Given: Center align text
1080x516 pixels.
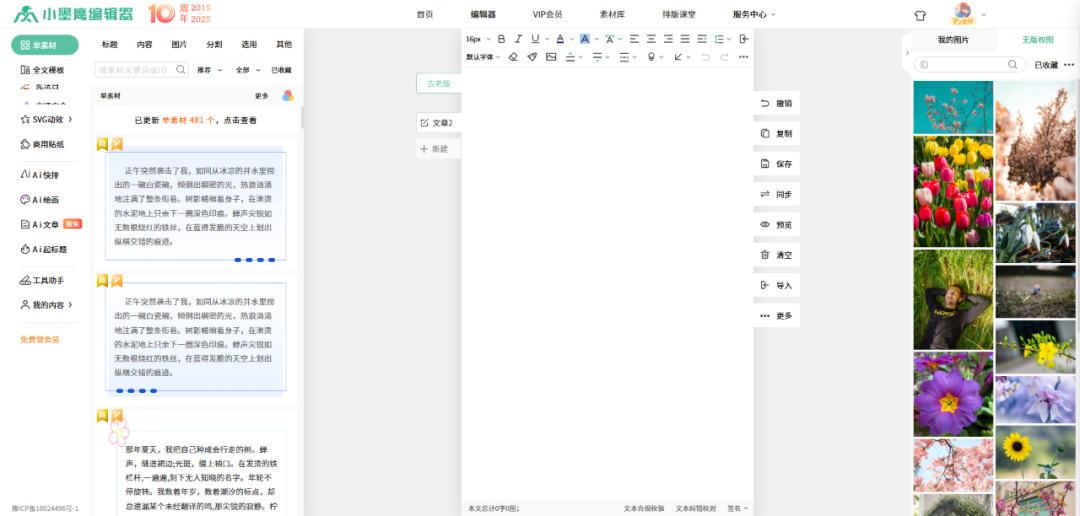Looking at the screenshot, I should click(x=651, y=39).
